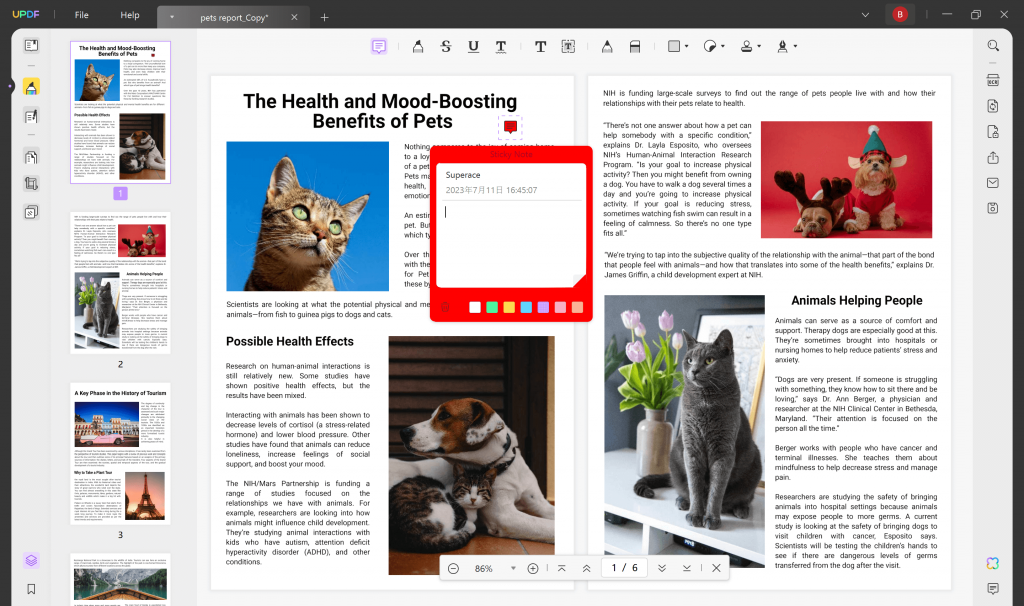Choose the pink sticky note color
Image resolution: width=1024 pixels, height=606 pixels.
(x=560, y=307)
